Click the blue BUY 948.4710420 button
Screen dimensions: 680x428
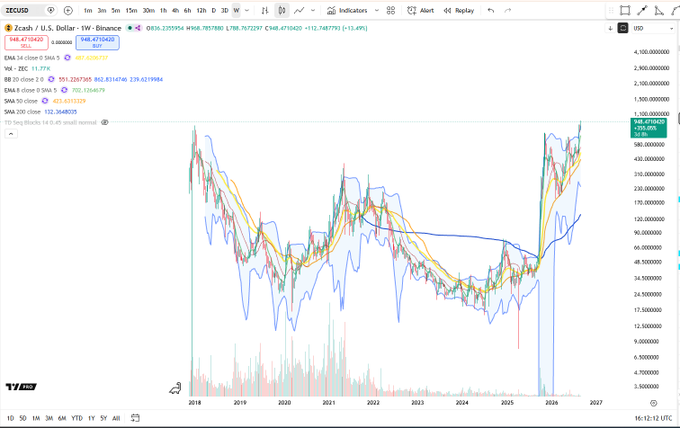click(x=97, y=42)
